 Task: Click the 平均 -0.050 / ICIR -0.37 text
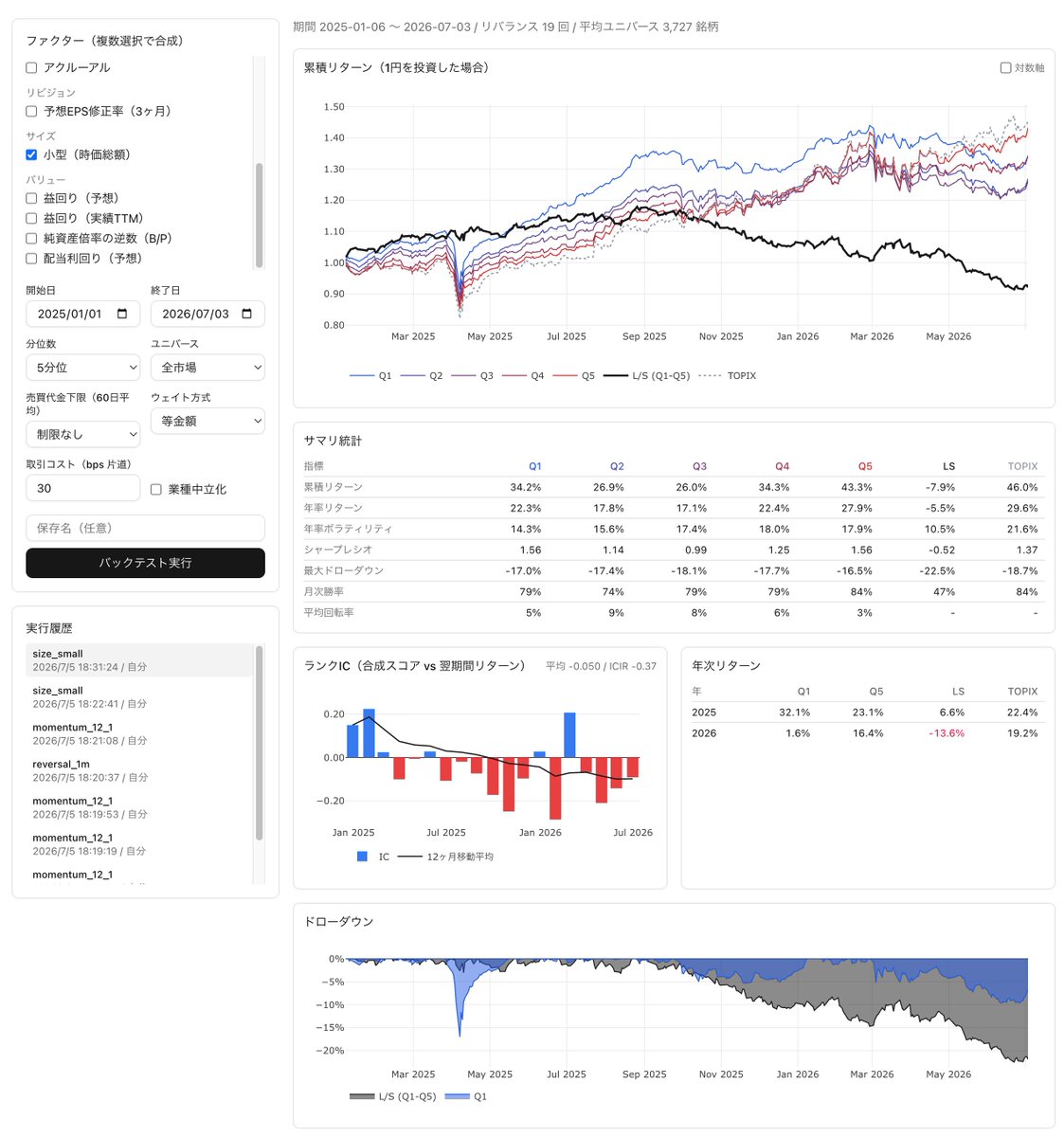click(601, 666)
